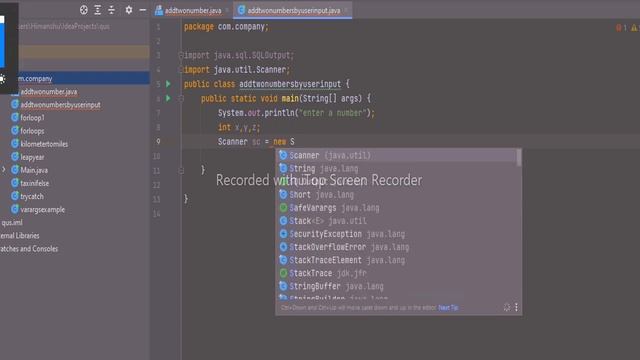Open the forloop1 class
640x360 pixels.
click(x=32, y=118)
